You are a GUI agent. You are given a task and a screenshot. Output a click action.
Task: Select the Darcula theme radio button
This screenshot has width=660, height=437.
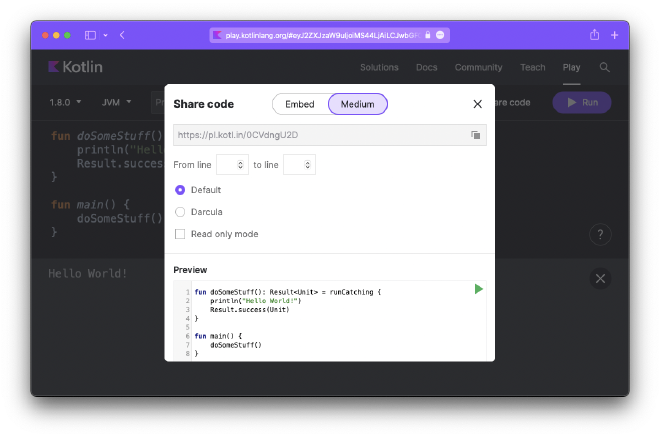click(180, 212)
